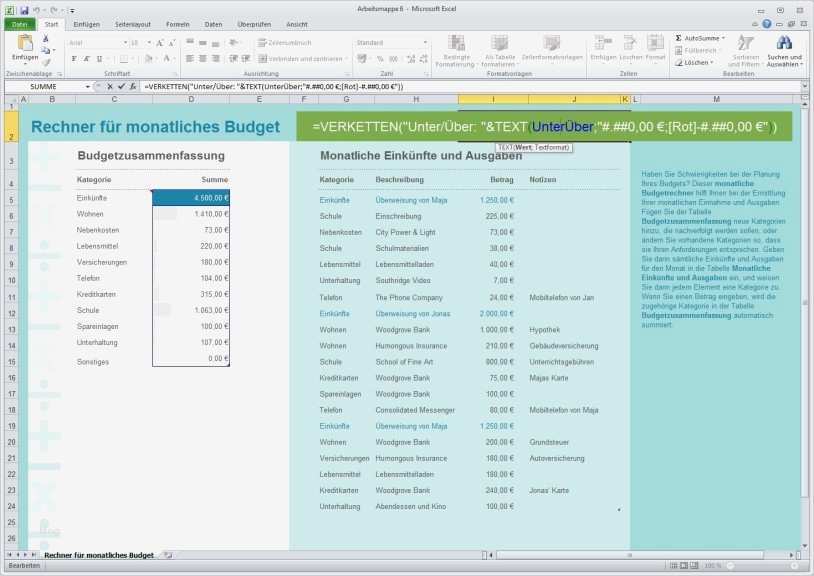Click the Suchen und Auswählen binoculars icon

(x=784, y=43)
